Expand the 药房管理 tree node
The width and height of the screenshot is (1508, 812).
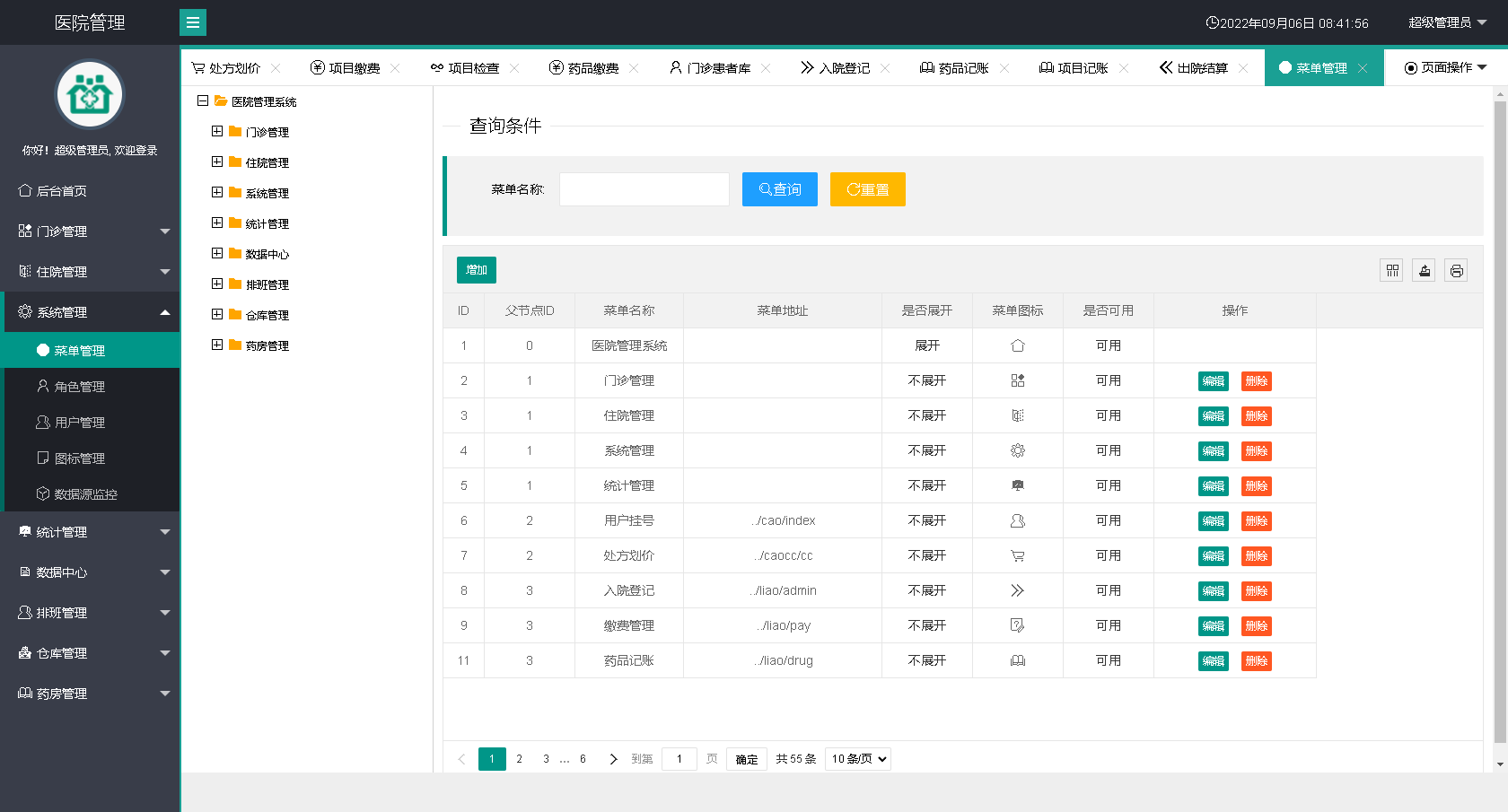coord(217,345)
